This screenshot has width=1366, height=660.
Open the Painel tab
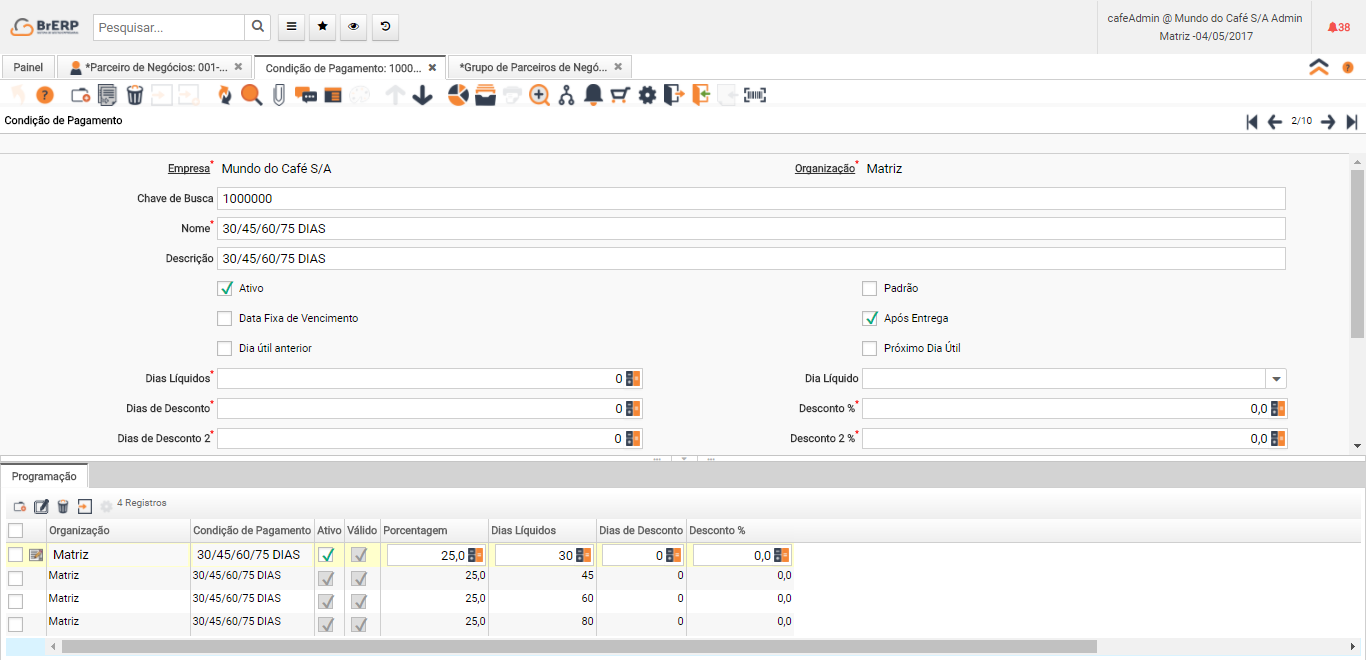[x=28, y=67]
